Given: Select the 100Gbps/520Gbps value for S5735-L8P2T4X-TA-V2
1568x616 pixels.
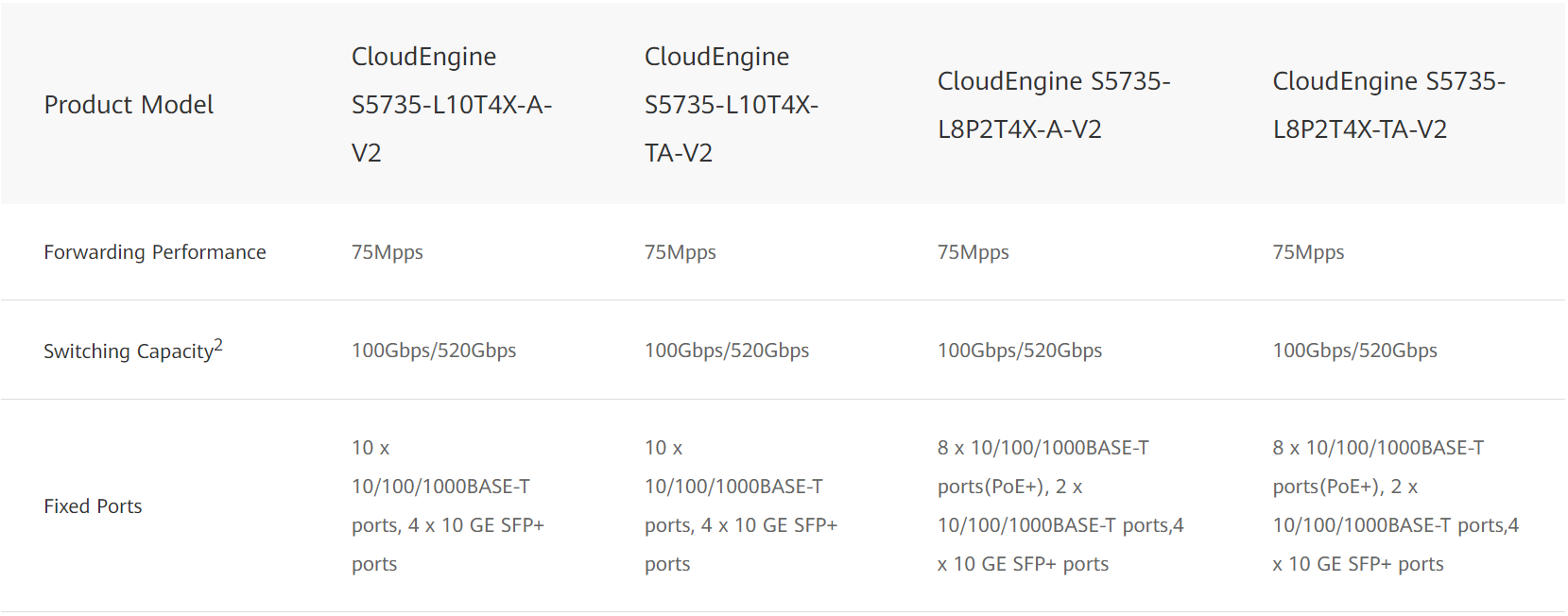Looking at the screenshot, I should (x=1354, y=351).
